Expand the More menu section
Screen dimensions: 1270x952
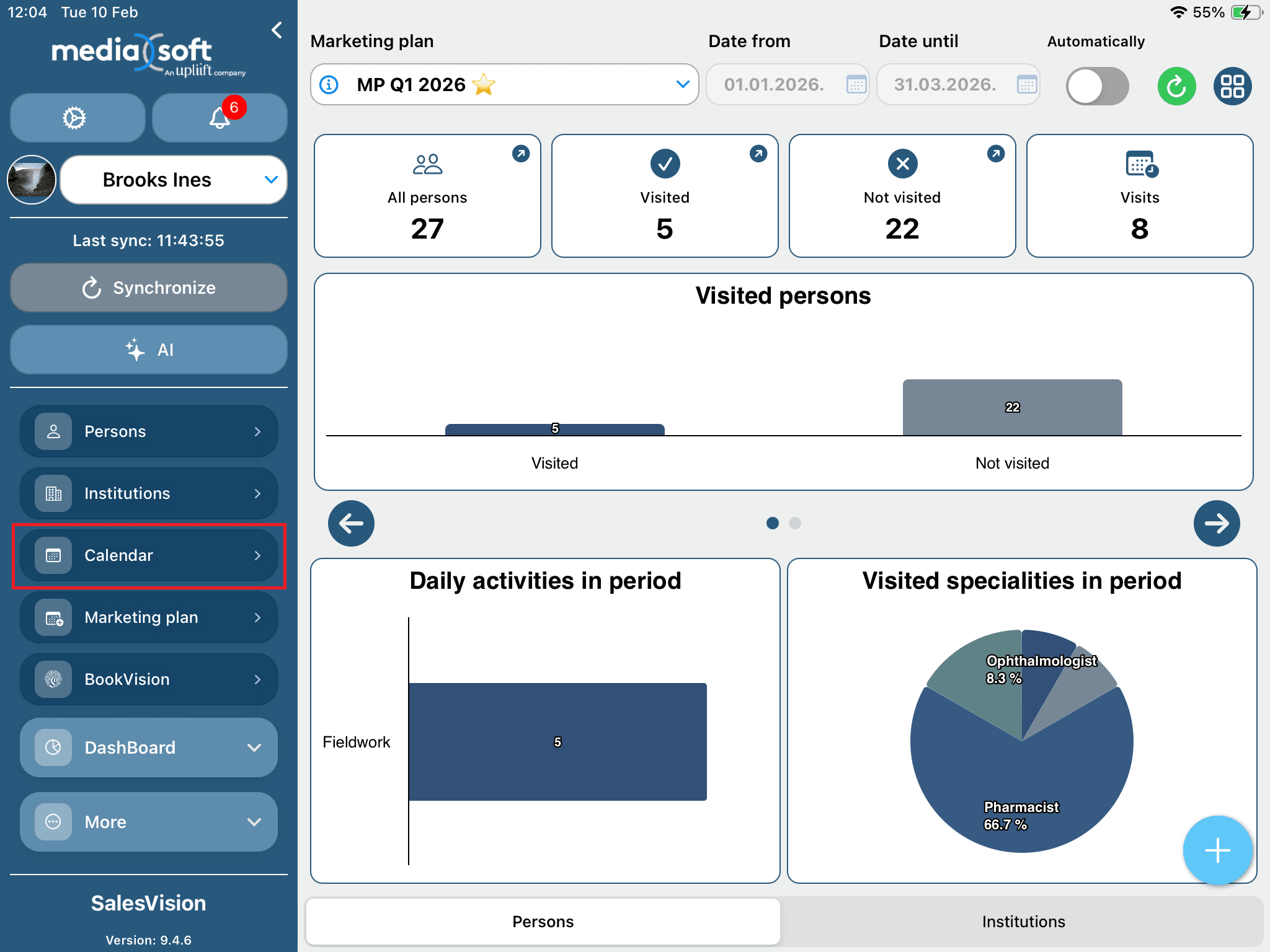pos(149,822)
